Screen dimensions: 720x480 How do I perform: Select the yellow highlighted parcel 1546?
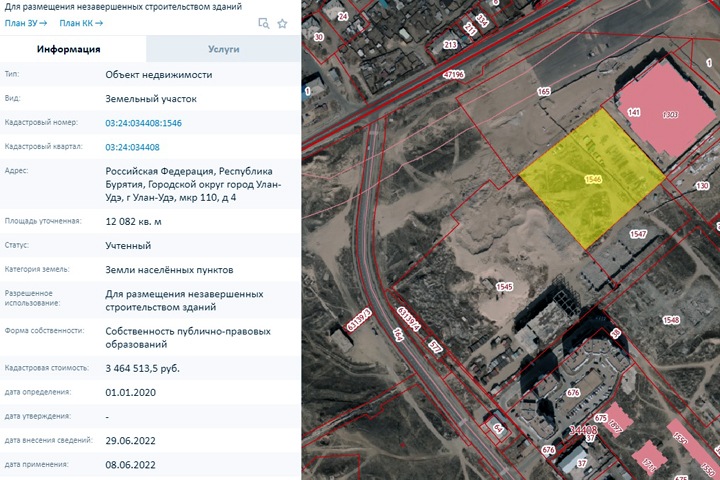(592, 178)
